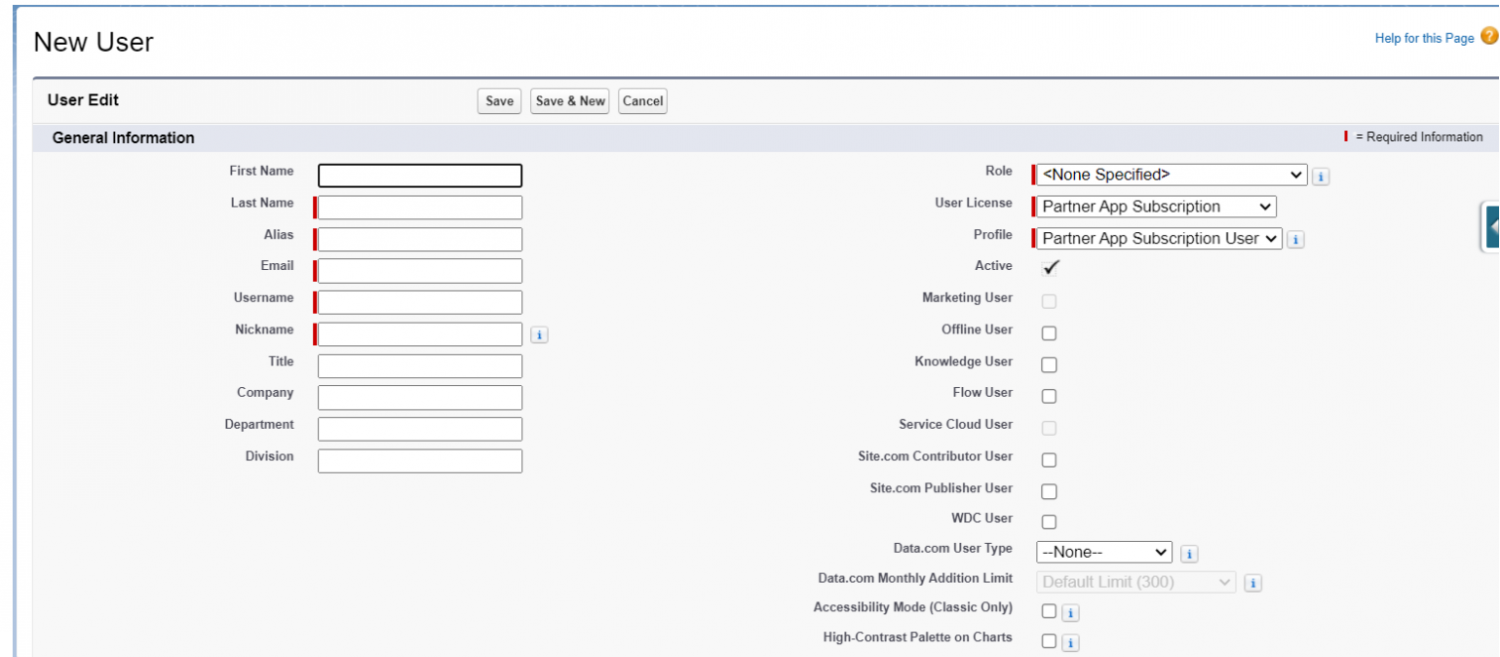This screenshot has width=1500, height=657.
Task: Click info icon beside High-Contrast Palette checkbox
Action: (1070, 642)
